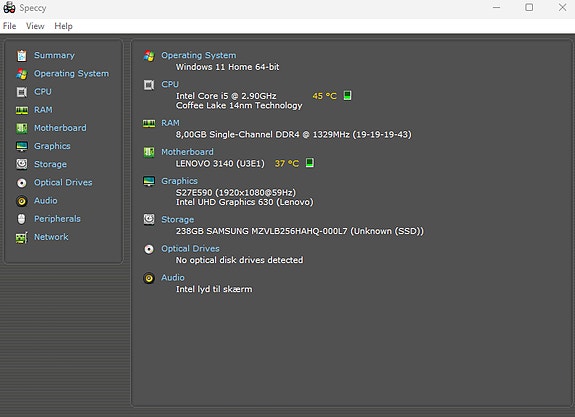The width and height of the screenshot is (575, 417).
Task: Go to the CPU section in sidebar
Action: click(x=43, y=92)
